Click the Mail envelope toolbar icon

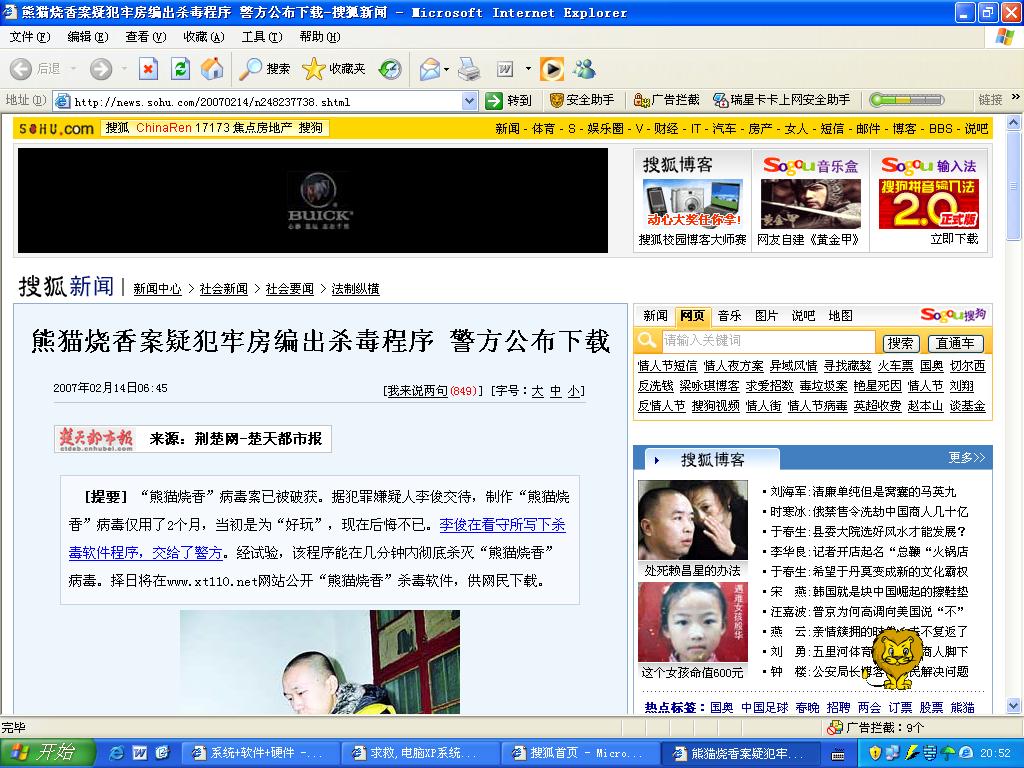click(x=429, y=69)
